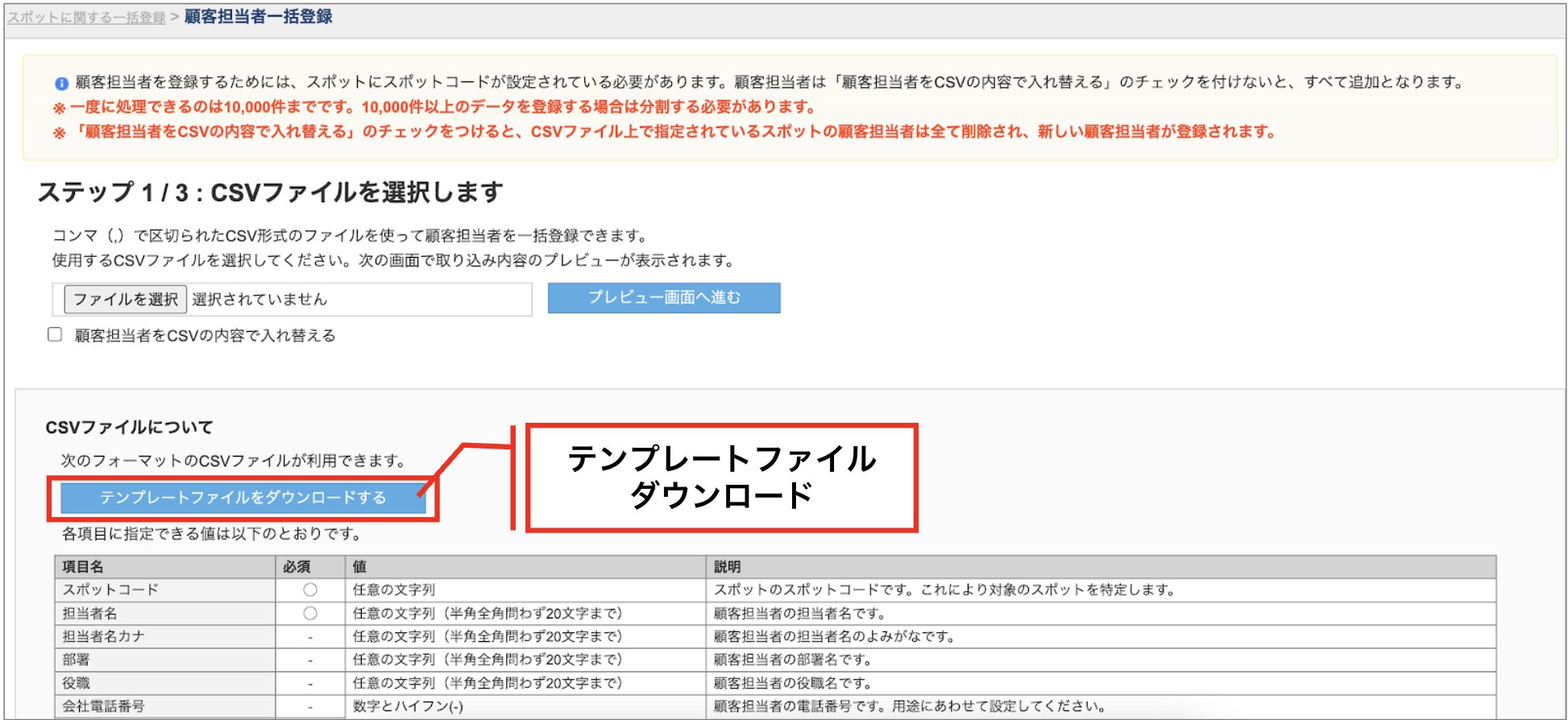The height and width of the screenshot is (720, 1568).
Task: Select the 役職 row name cell
Action: click(x=164, y=684)
